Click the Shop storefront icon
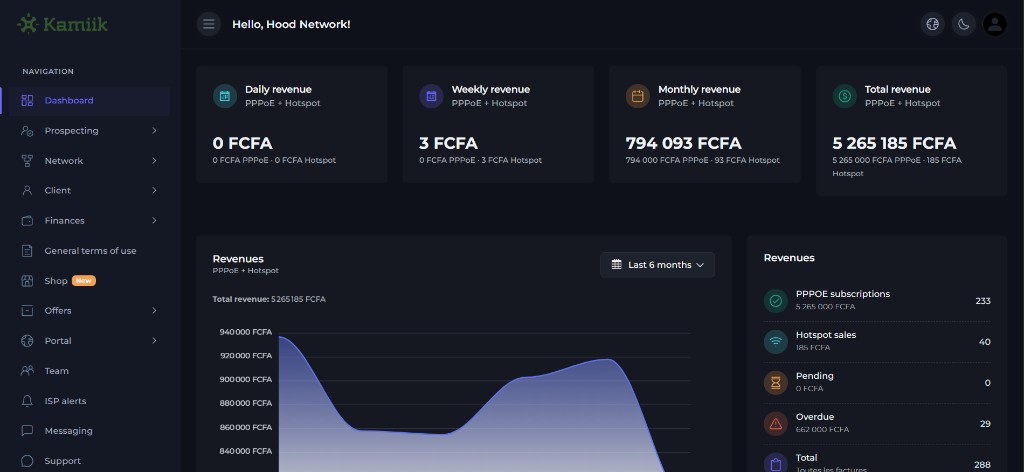 [x=27, y=281]
